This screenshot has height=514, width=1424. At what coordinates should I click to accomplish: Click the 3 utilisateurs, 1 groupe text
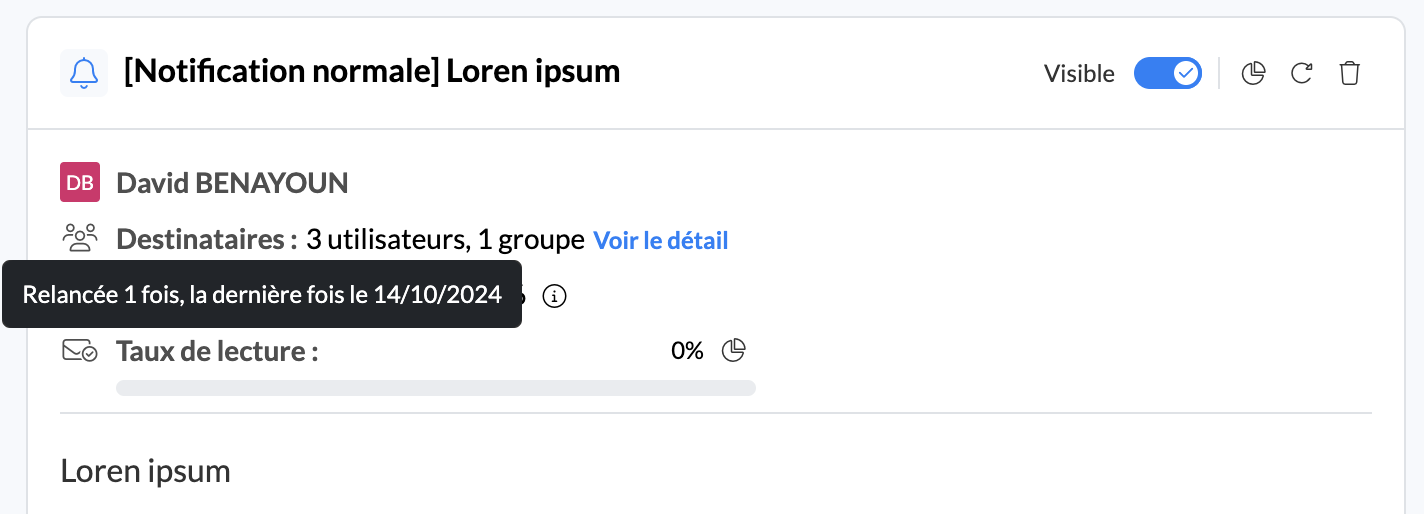click(x=445, y=240)
